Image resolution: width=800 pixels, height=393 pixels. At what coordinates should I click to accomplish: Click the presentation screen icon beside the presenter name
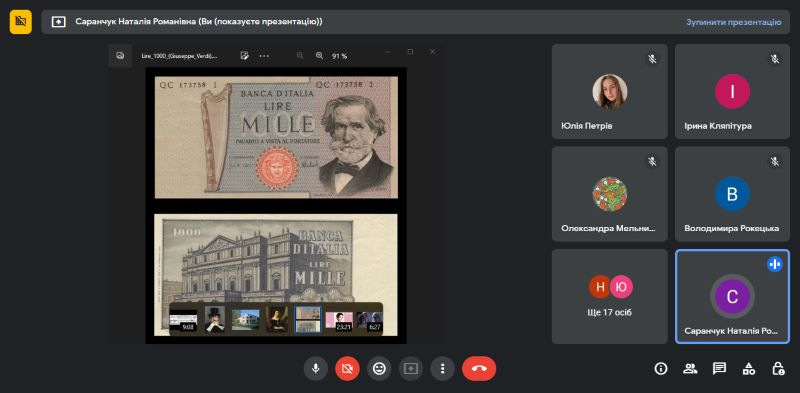pyautogui.click(x=59, y=22)
